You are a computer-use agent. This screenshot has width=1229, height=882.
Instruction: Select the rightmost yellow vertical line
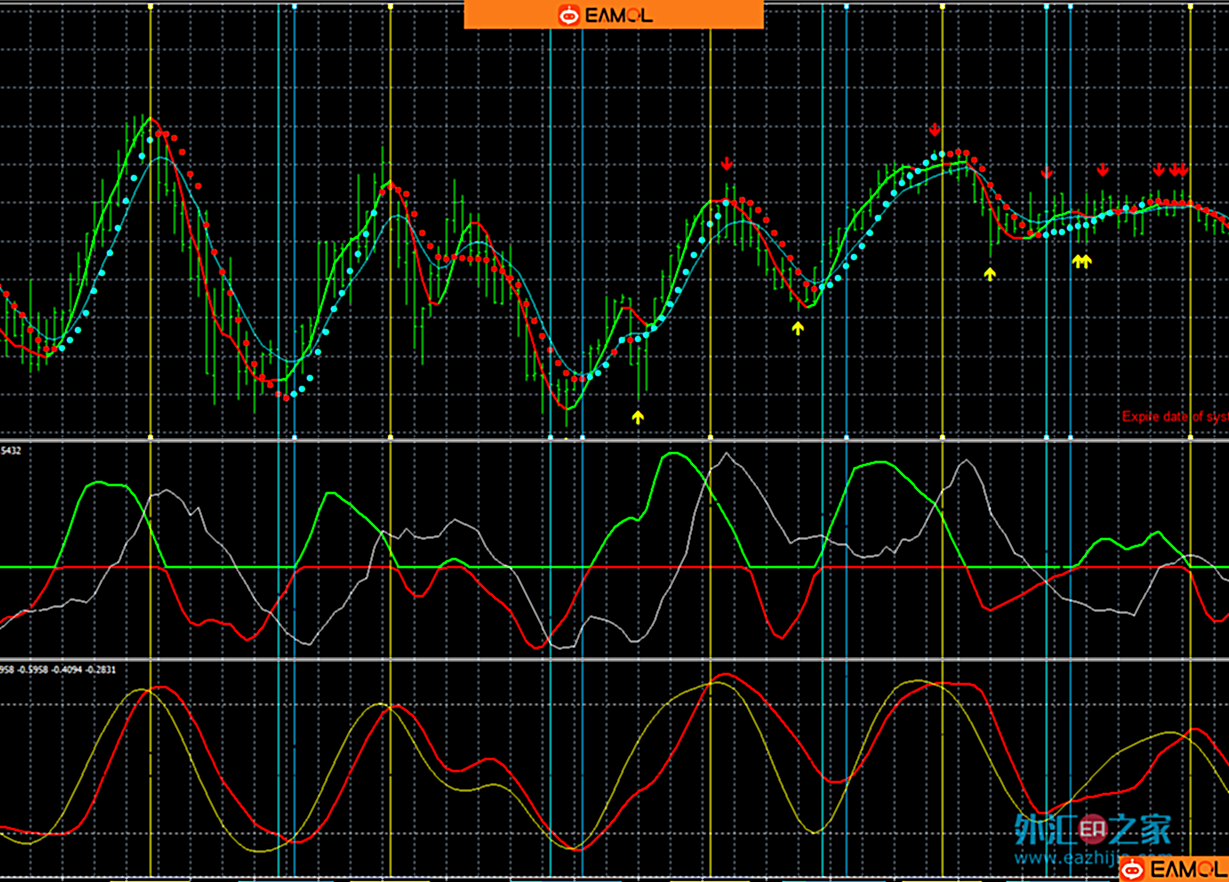tap(1190, 300)
